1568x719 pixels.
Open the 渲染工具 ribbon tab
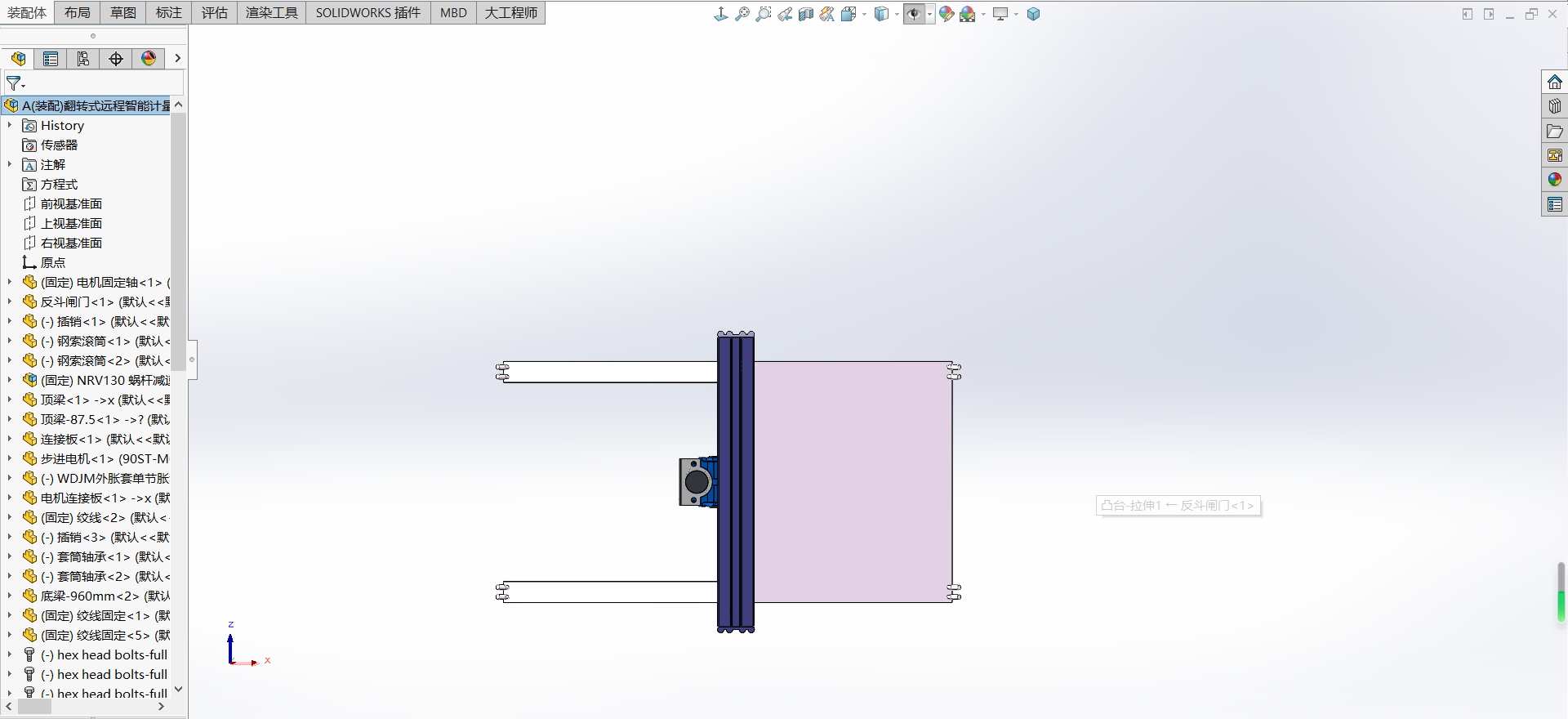coord(272,13)
